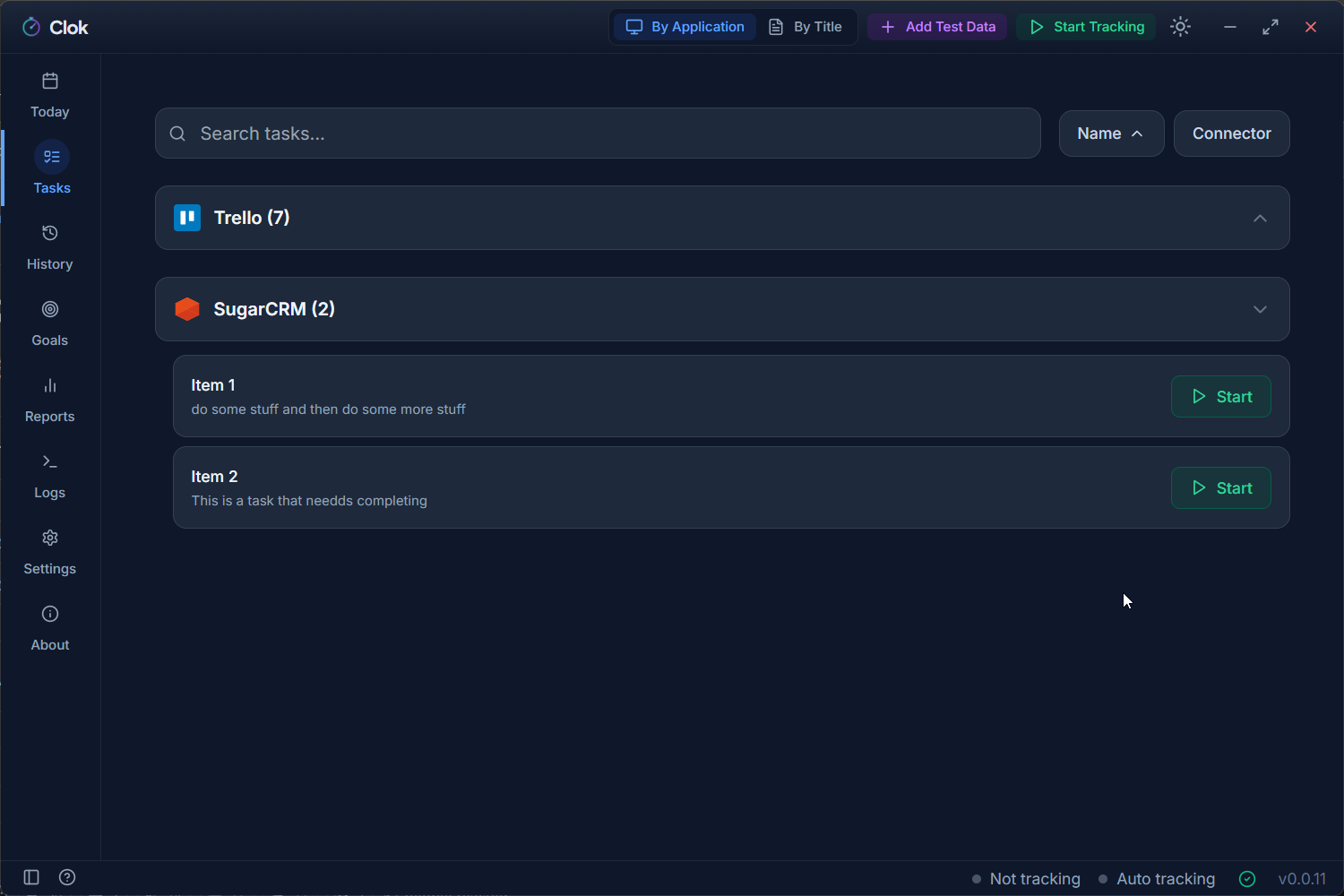The image size is (1344, 896).
Task: Toggle the light/dark theme sun icon
Action: point(1181,27)
